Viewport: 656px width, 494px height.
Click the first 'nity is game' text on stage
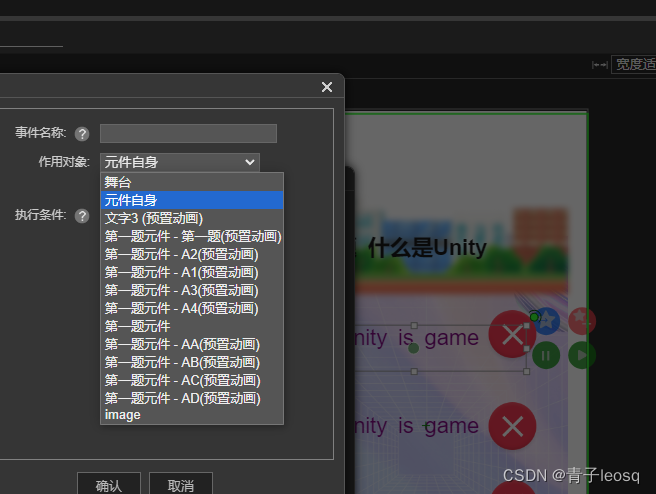pyautogui.click(x=416, y=338)
